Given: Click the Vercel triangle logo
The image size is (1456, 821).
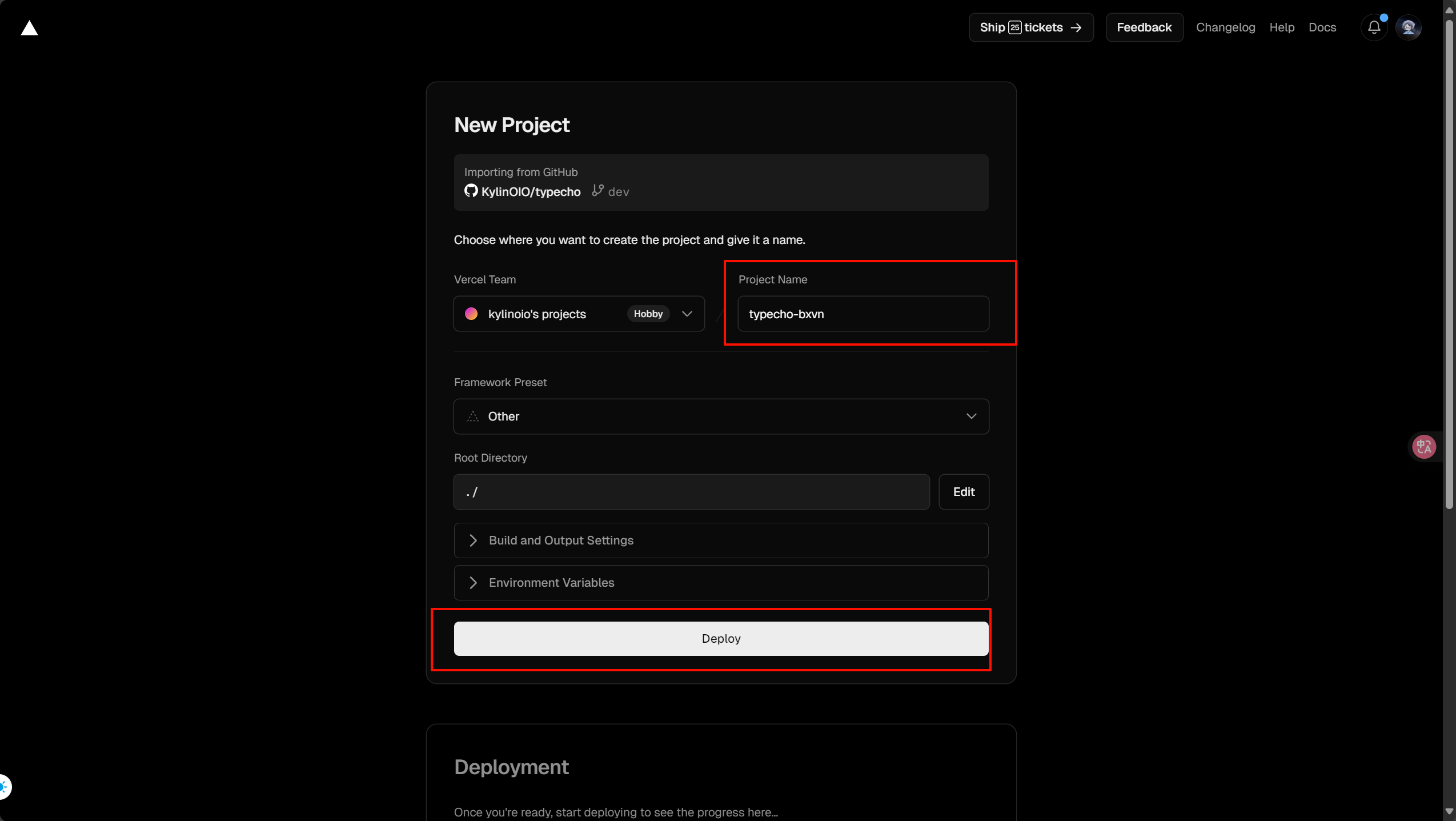Looking at the screenshot, I should point(29,28).
